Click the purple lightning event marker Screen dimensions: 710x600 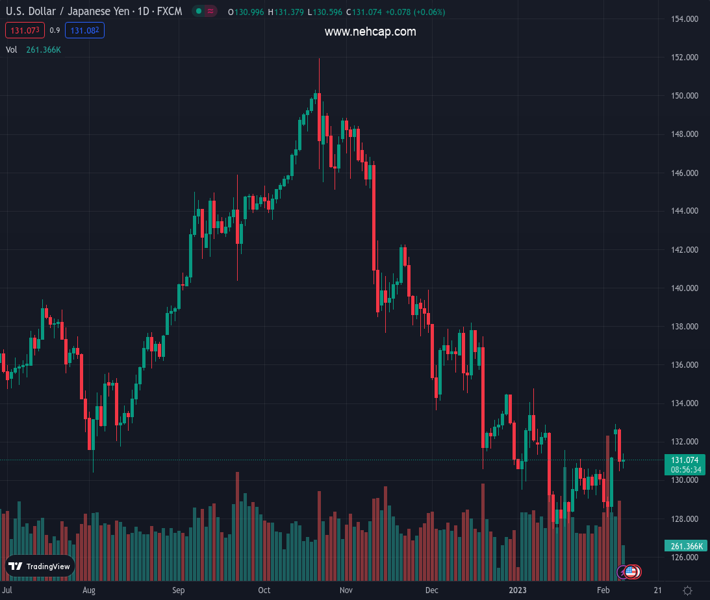click(x=624, y=572)
